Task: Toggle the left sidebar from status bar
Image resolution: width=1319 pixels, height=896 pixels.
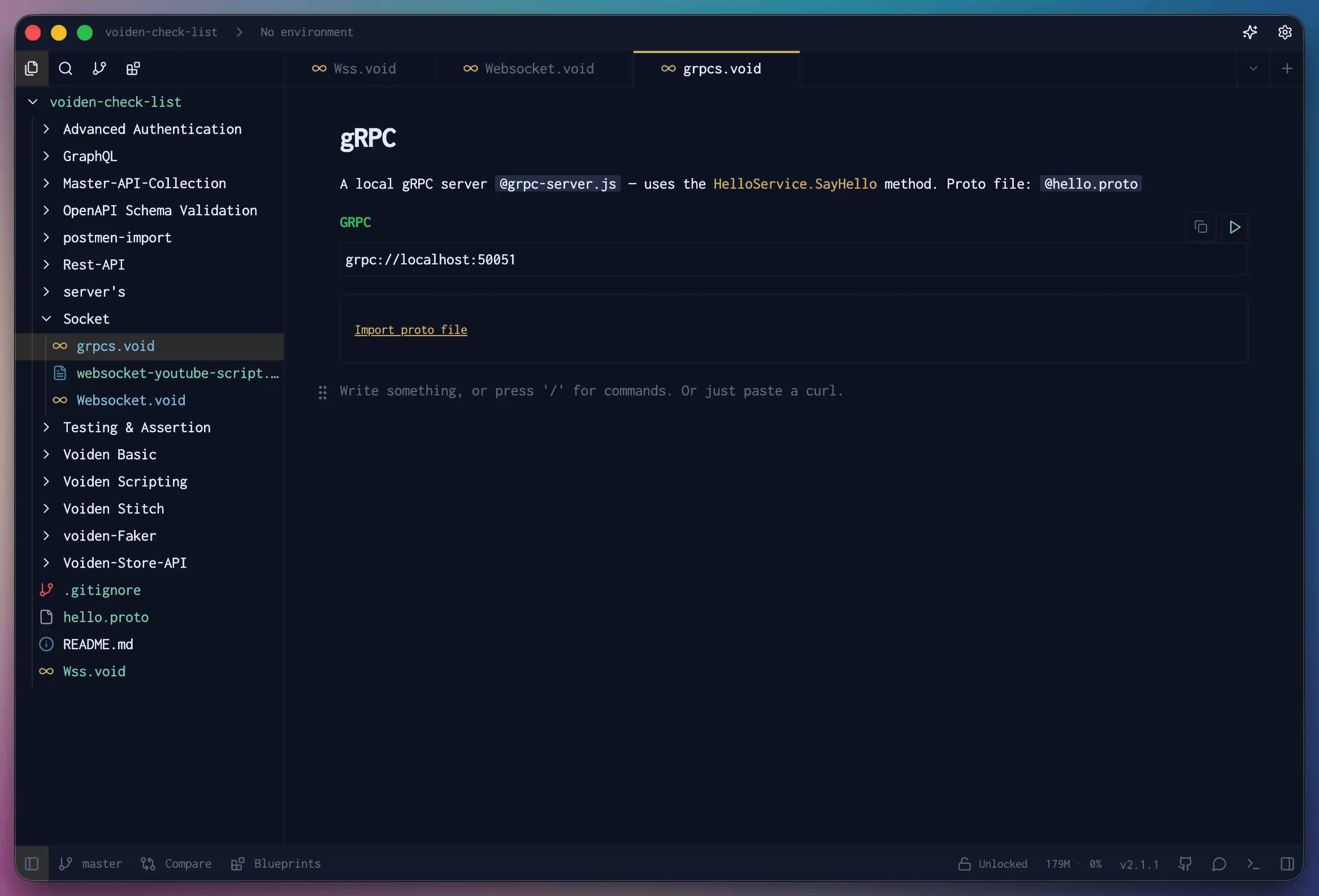Action: [x=32, y=863]
